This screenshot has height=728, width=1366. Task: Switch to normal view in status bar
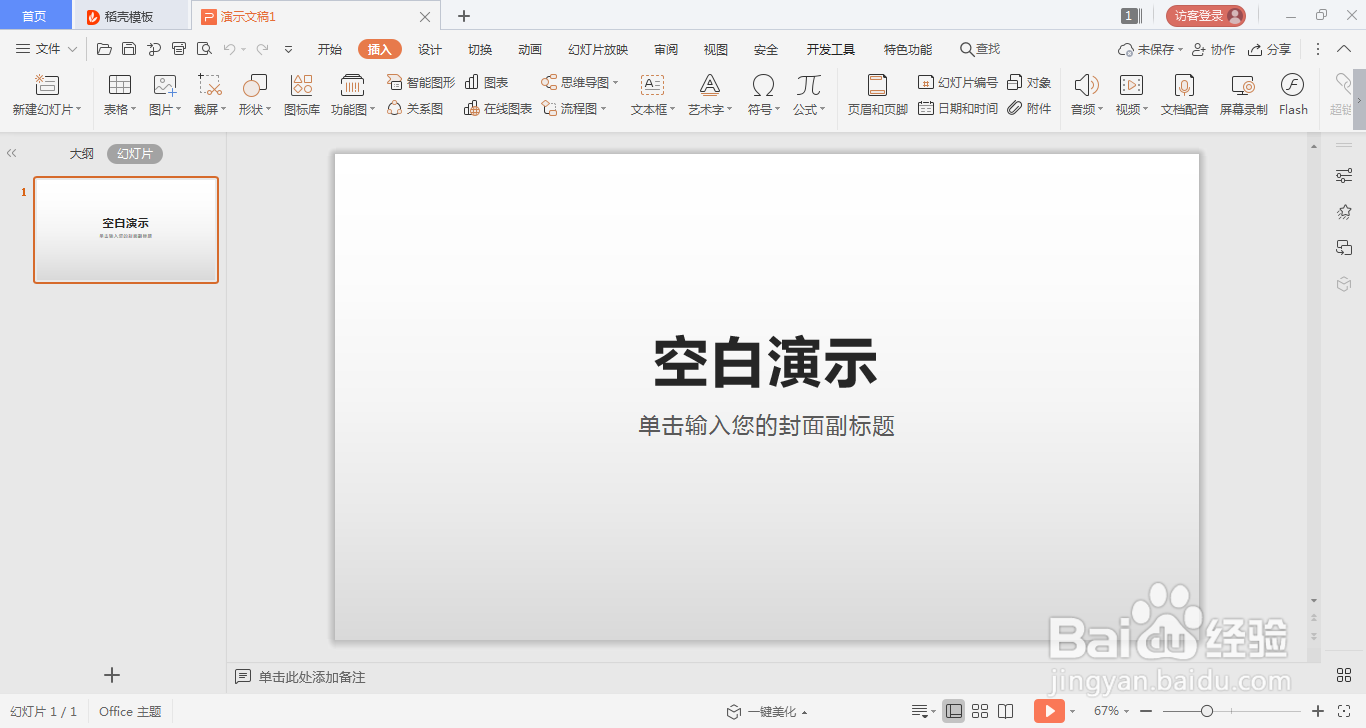coord(954,711)
